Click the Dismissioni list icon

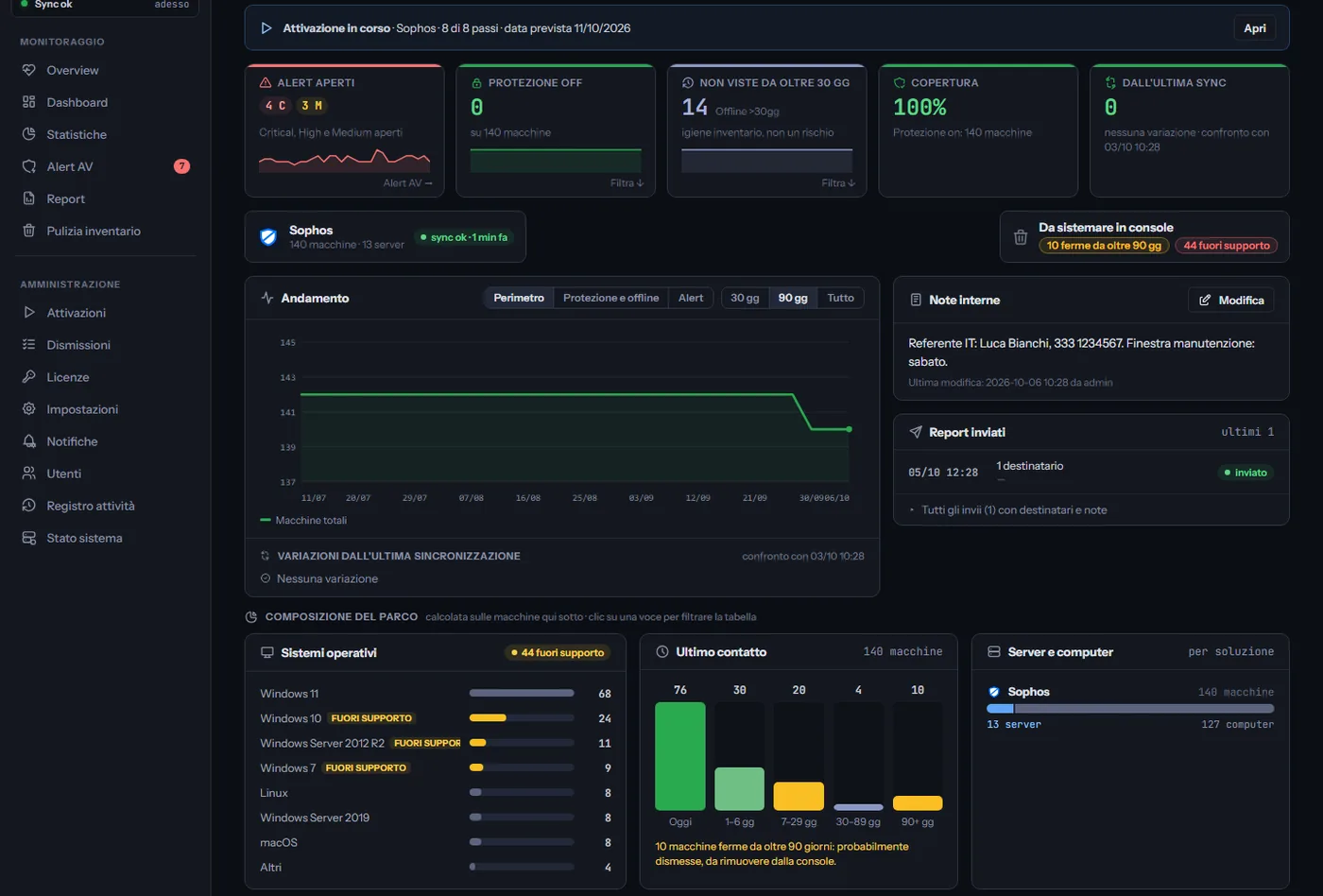28,345
